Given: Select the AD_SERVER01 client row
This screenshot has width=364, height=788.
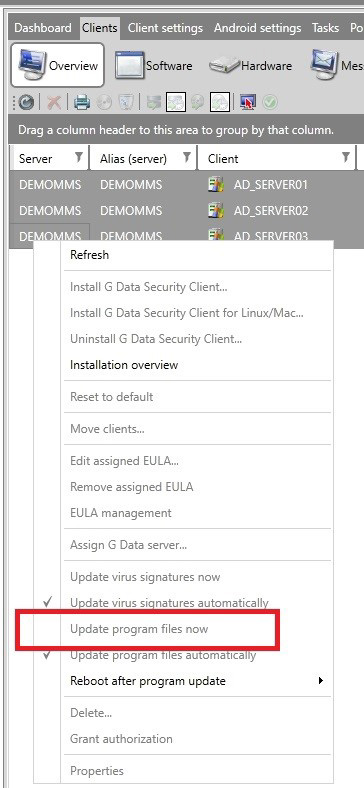Looking at the screenshot, I should coord(186,184).
